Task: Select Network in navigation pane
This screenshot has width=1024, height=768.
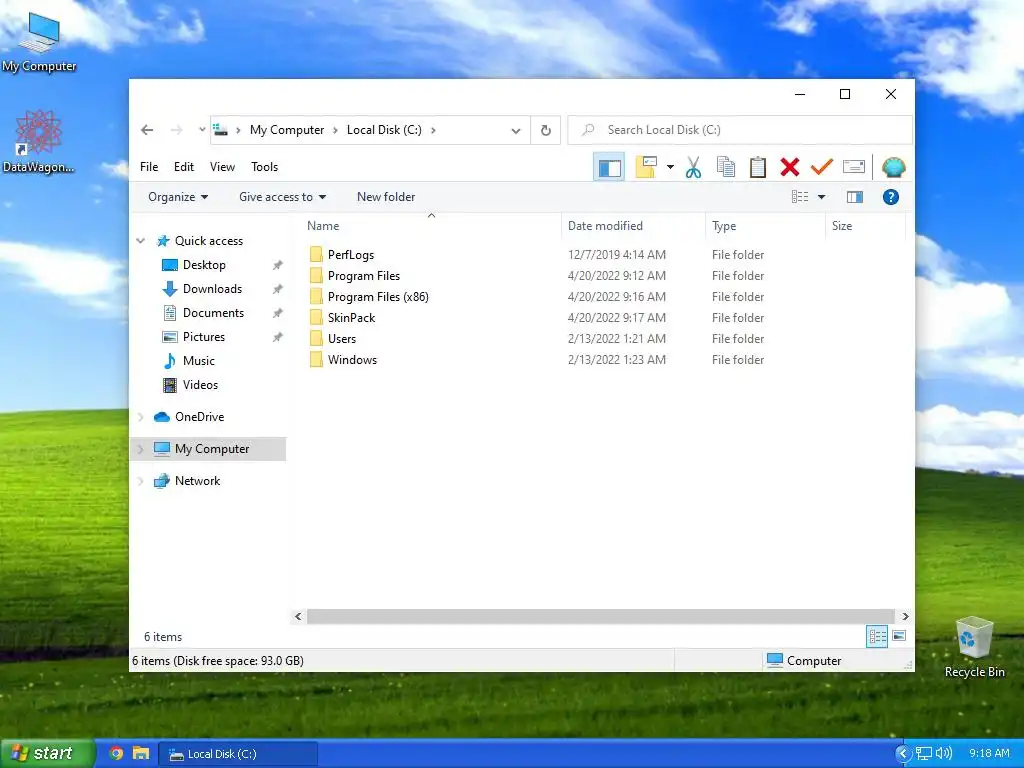Action: [197, 481]
